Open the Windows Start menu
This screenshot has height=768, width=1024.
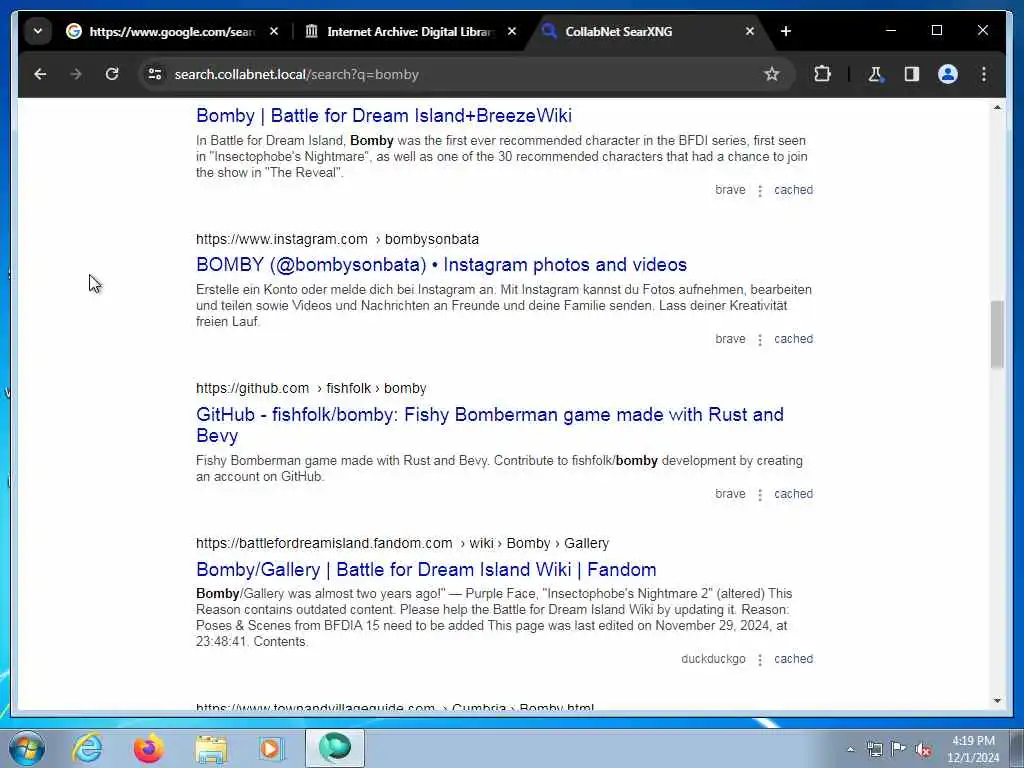(x=27, y=748)
